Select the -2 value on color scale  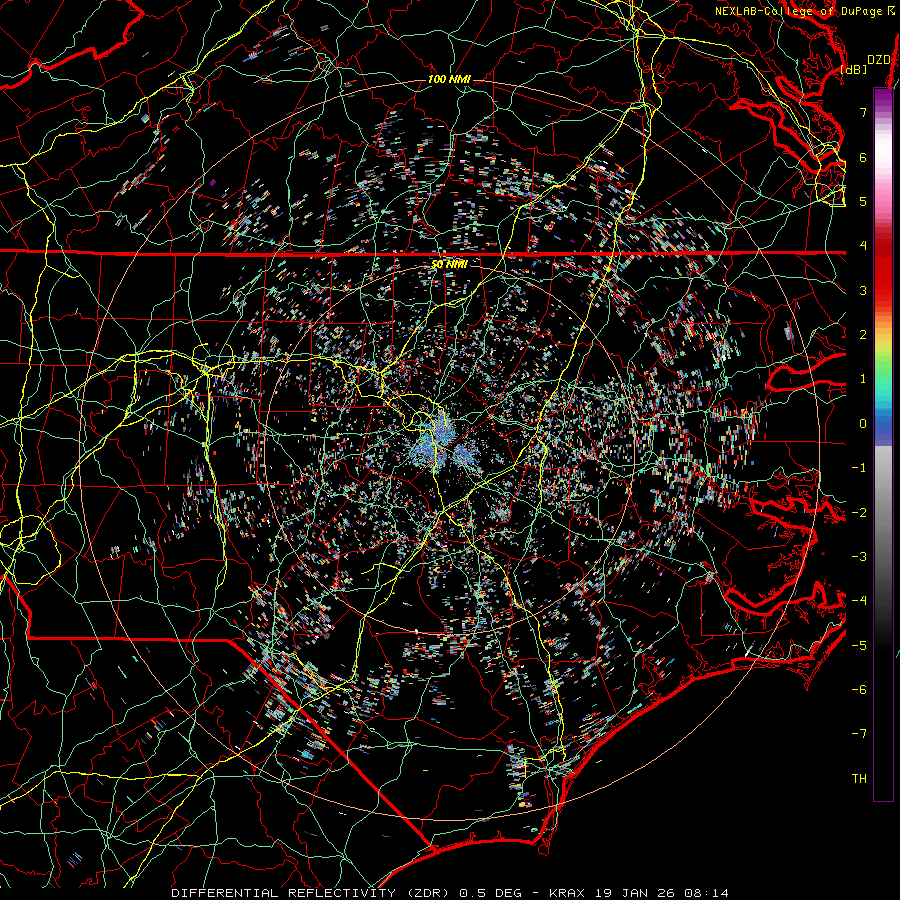[859, 512]
